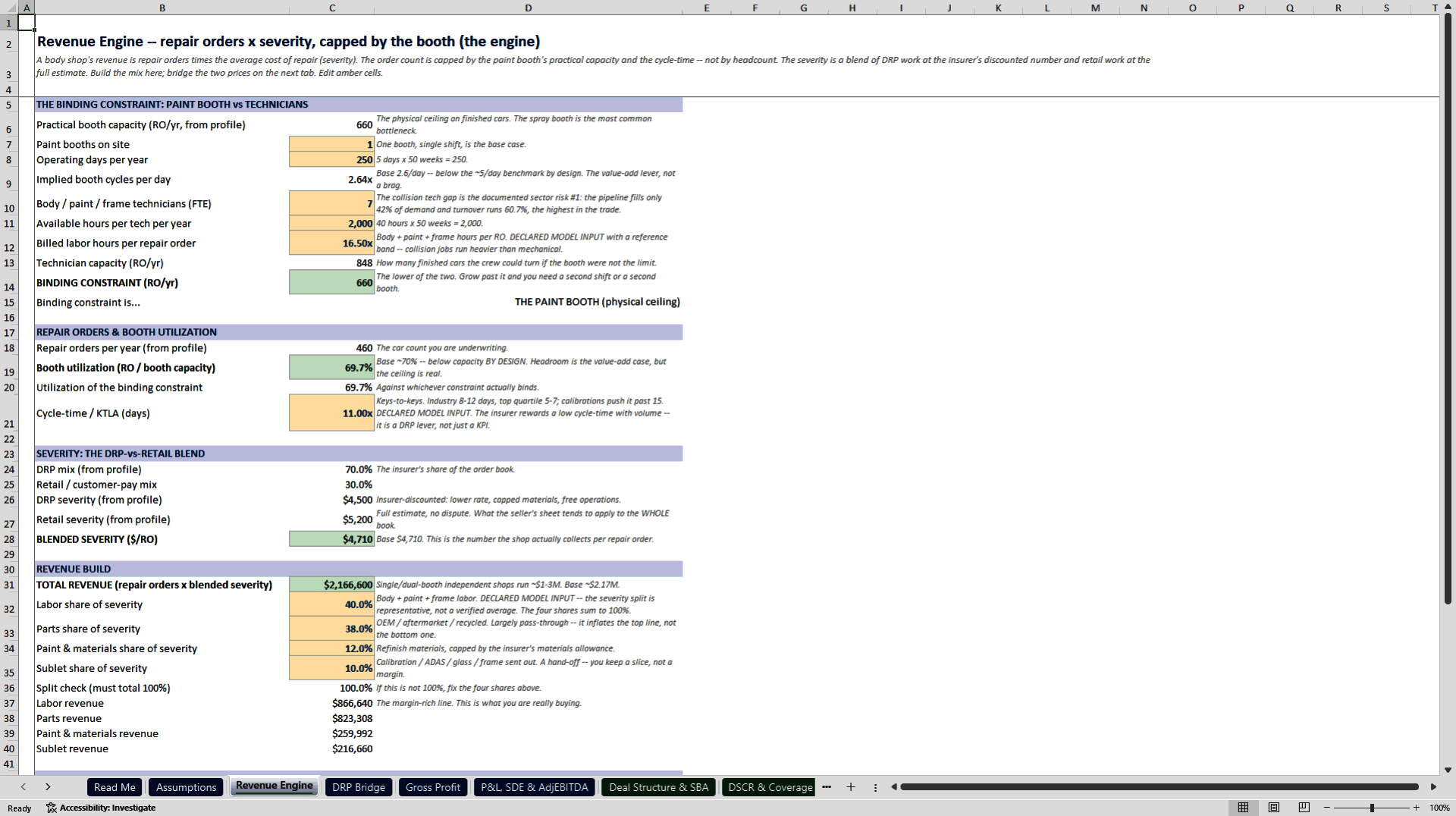The width and height of the screenshot is (1456, 816).
Task: Open the DRP Bridge sheet tab
Action: [359, 787]
